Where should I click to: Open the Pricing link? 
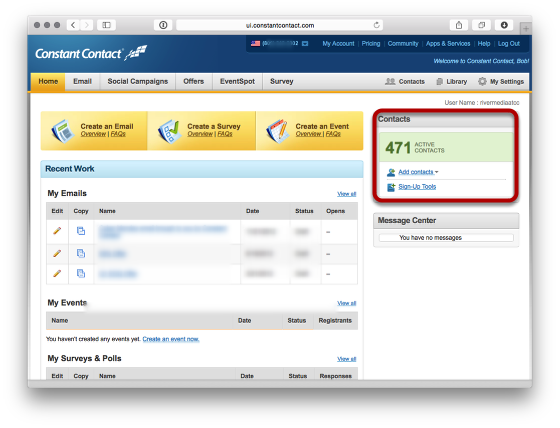371,44
